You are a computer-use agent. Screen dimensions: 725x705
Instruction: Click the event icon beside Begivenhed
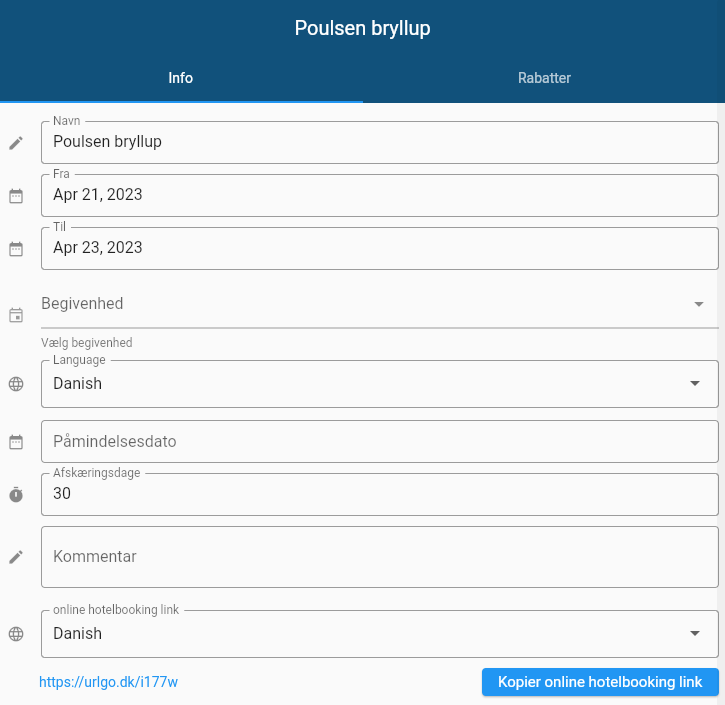coord(16,315)
